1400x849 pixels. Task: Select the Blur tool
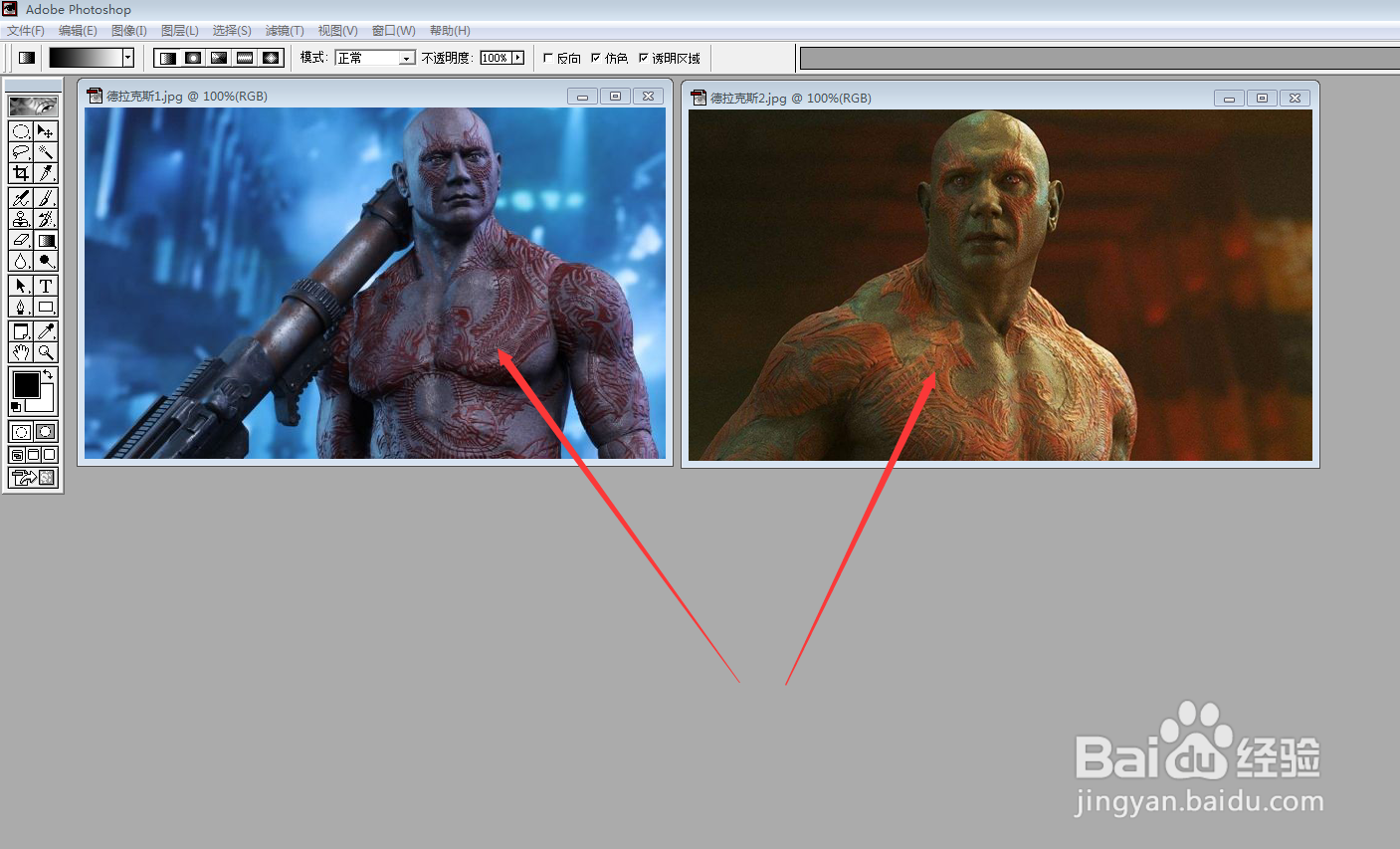(x=21, y=261)
